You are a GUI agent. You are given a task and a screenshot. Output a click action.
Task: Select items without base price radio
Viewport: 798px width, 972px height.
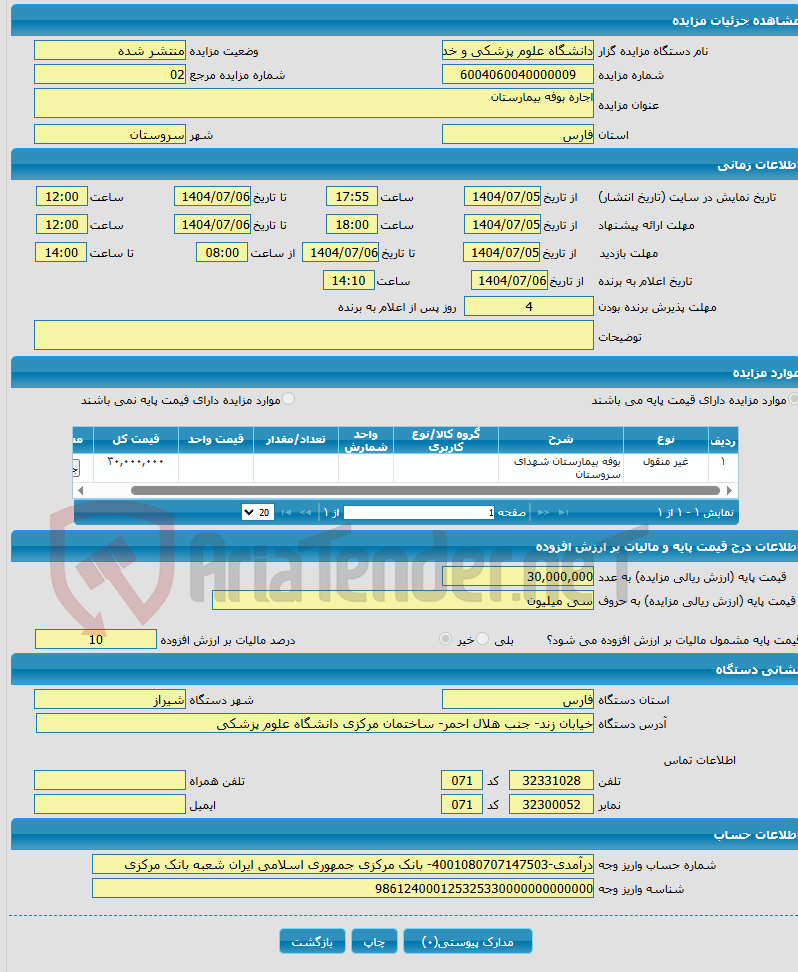coord(288,399)
